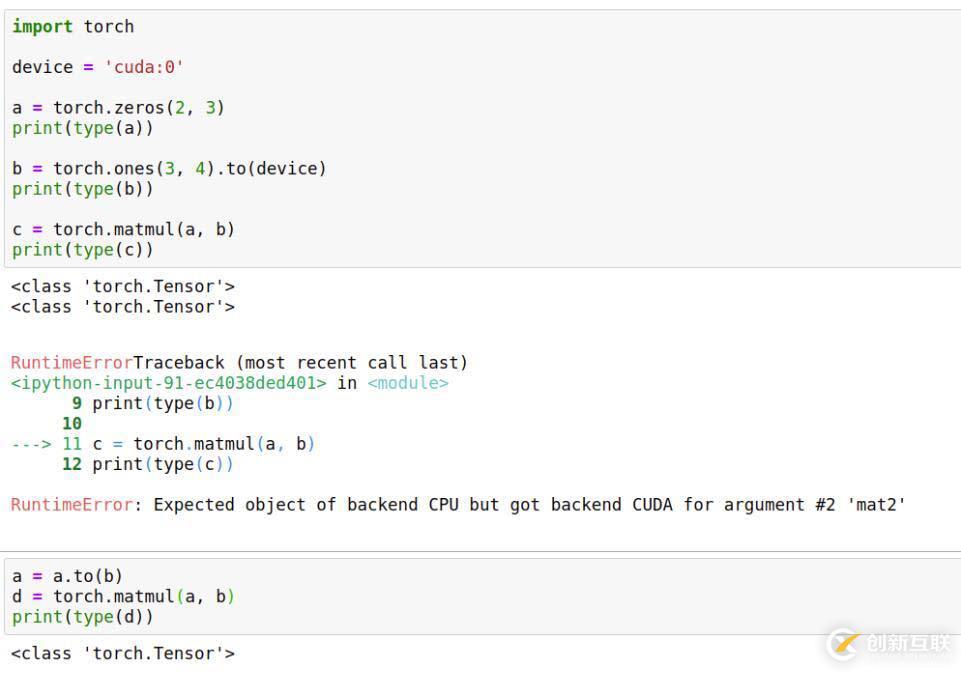This screenshot has width=961, height=673.
Task: Click print(type(d)) in the second cell
Action: 83,617
